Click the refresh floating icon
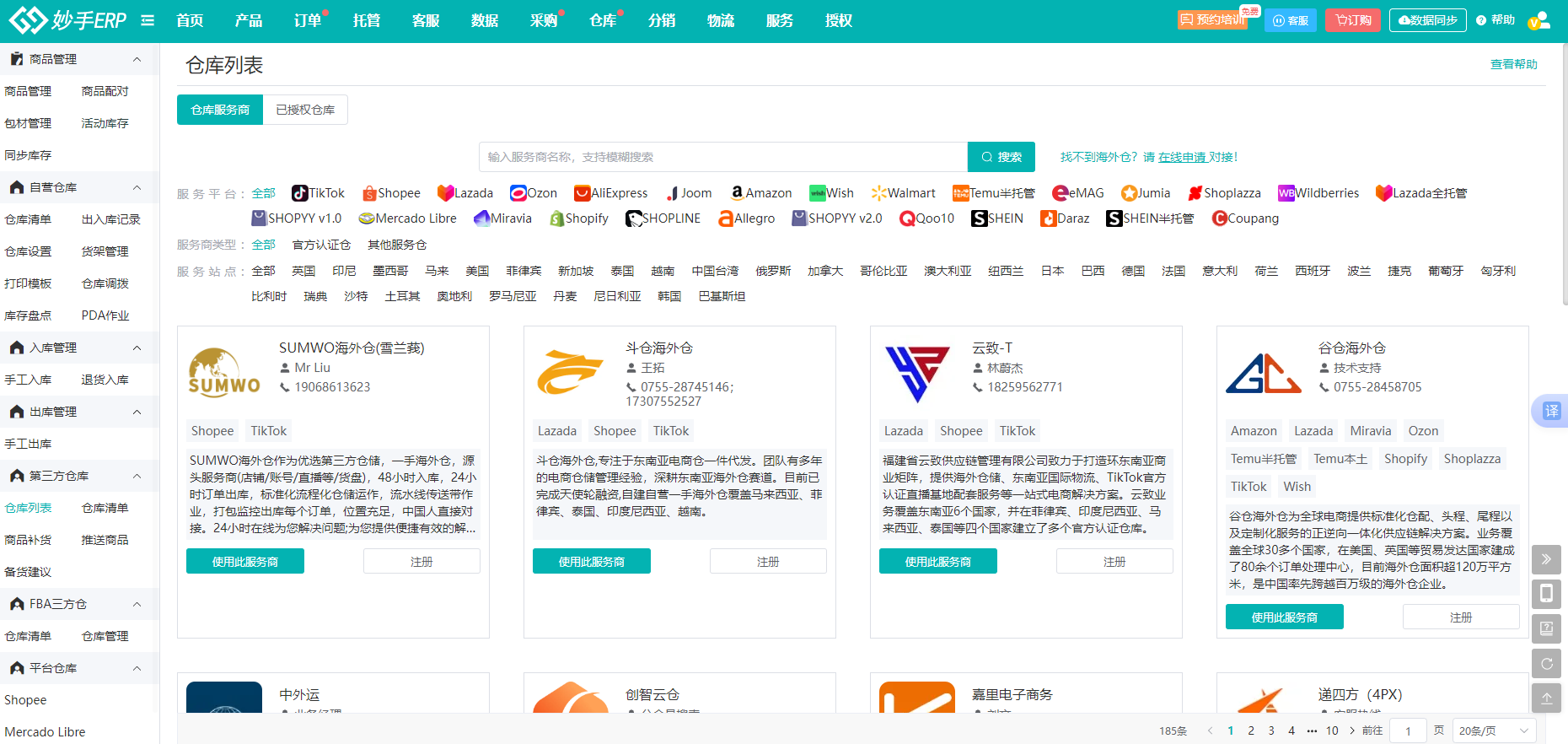The image size is (1568, 744). coord(1546,664)
